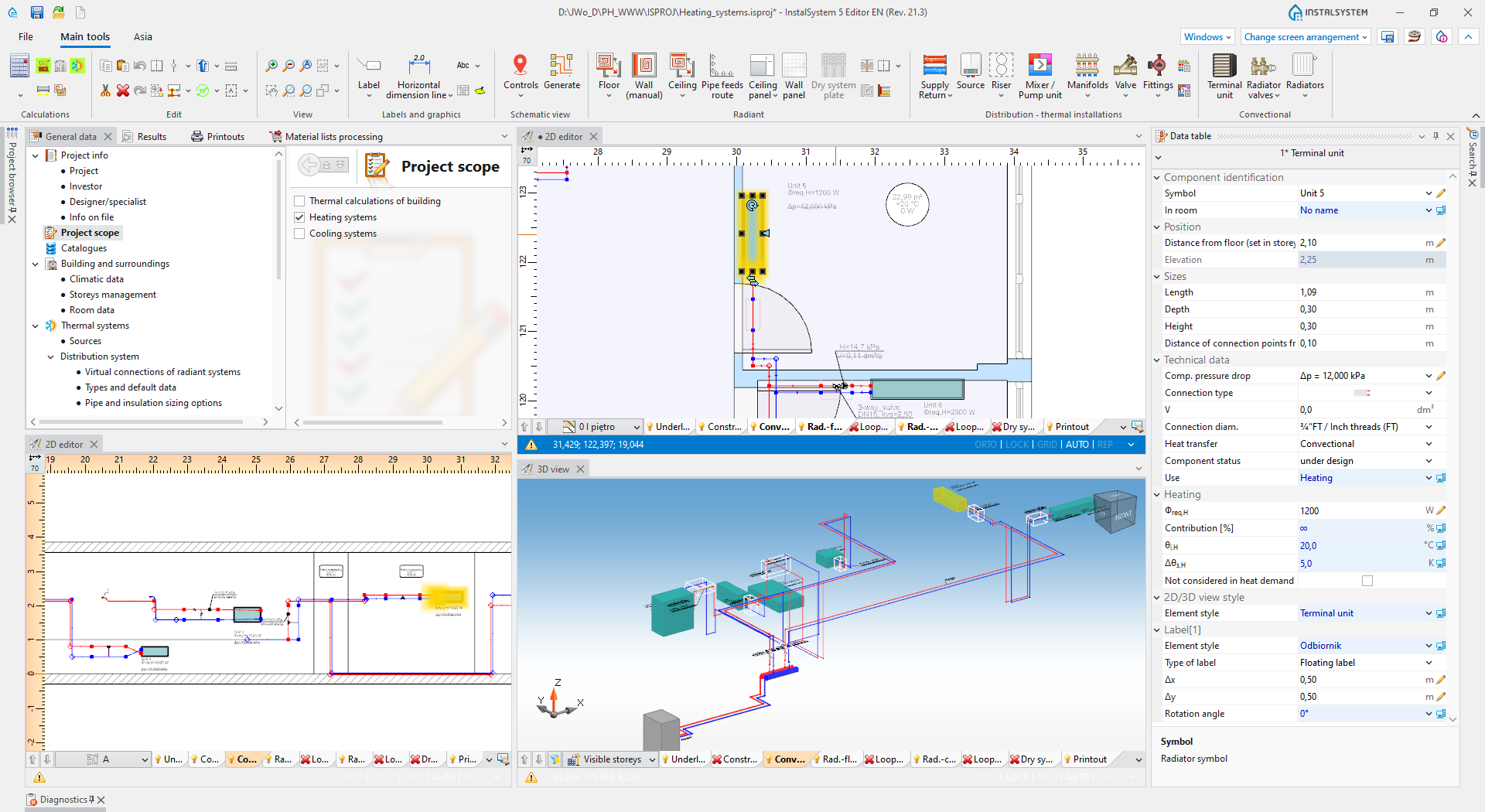Screen dimensions: 1485x812
Task: Click the Calculations icon
Action: pos(19,67)
